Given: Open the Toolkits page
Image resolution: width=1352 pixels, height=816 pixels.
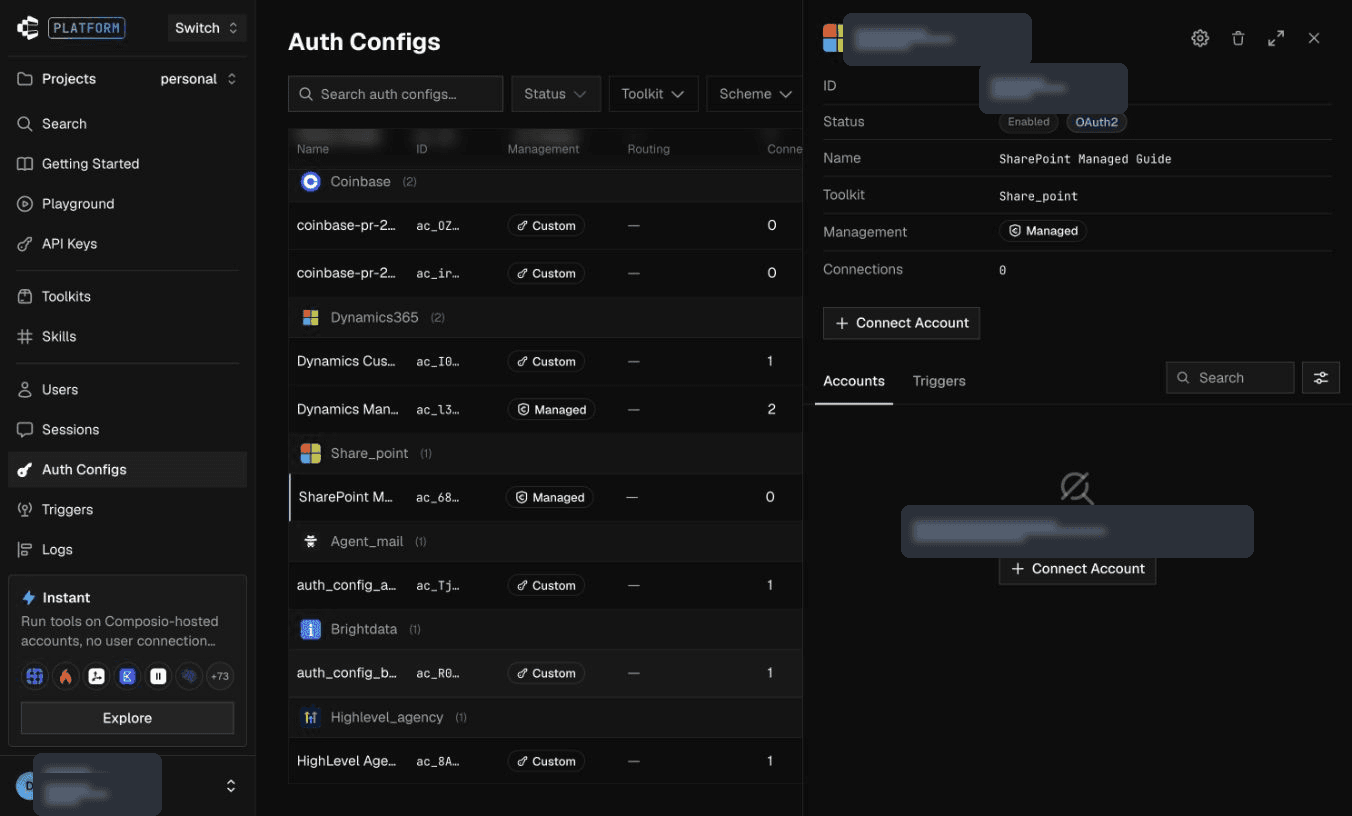Looking at the screenshot, I should click(x=127, y=297).
